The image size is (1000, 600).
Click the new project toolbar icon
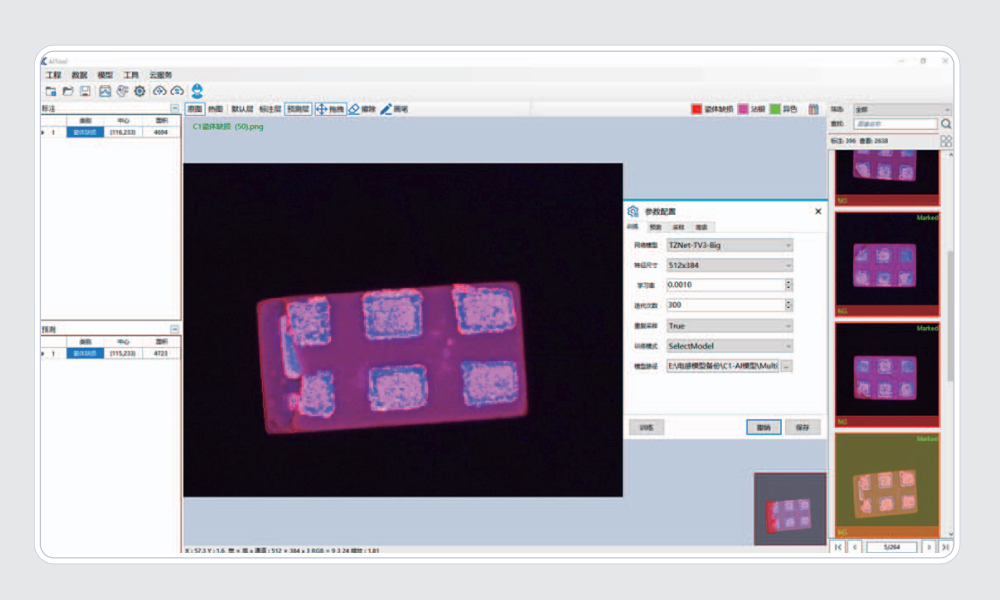(x=50, y=91)
